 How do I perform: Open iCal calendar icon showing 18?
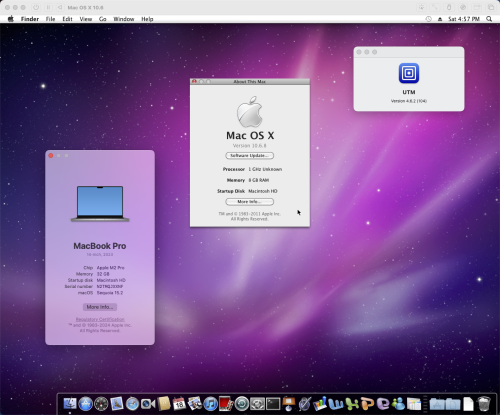[x=179, y=404]
